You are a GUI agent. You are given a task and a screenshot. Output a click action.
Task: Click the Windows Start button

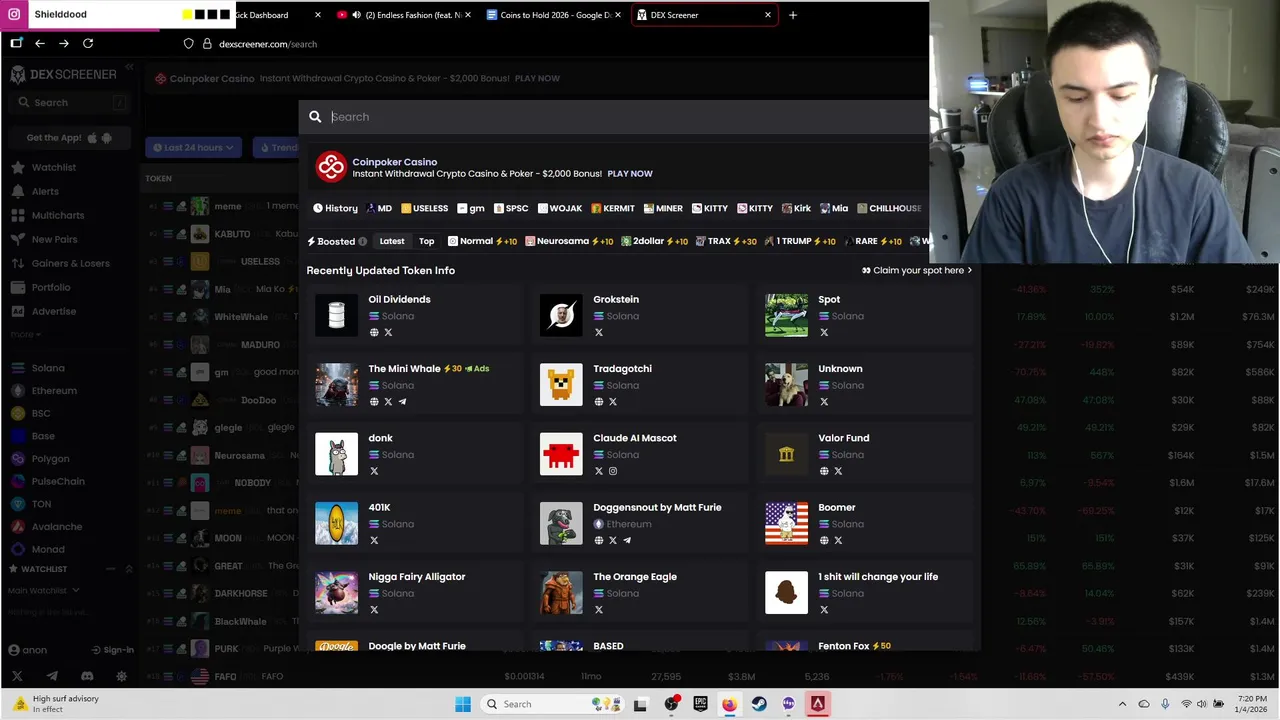pos(463,704)
